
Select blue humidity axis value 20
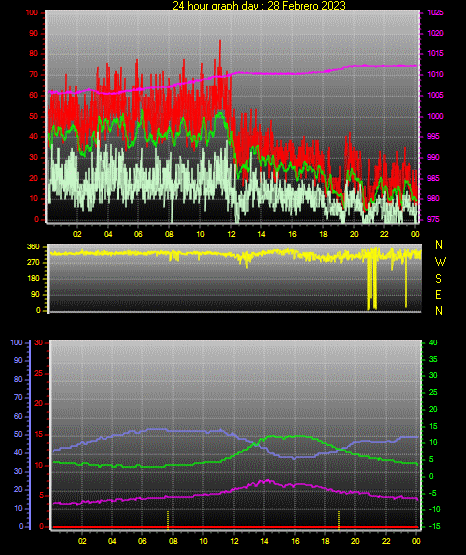point(18,490)
